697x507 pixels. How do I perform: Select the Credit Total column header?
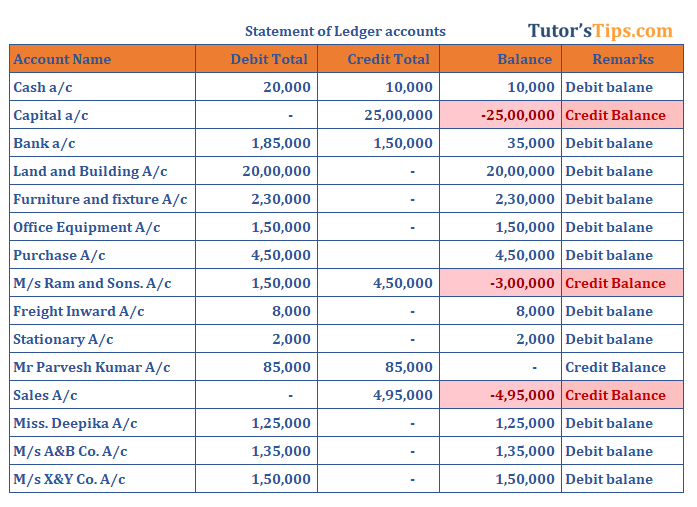(378, 59)
